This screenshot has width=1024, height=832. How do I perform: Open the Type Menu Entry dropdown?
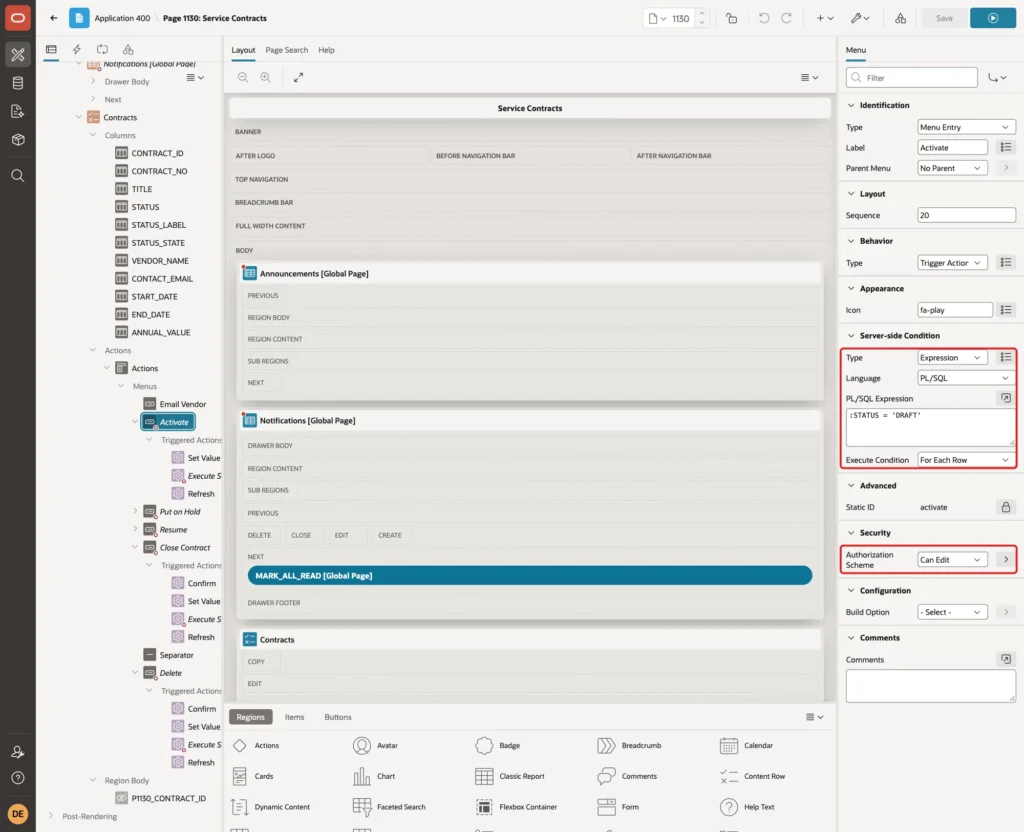click(966, 127)
